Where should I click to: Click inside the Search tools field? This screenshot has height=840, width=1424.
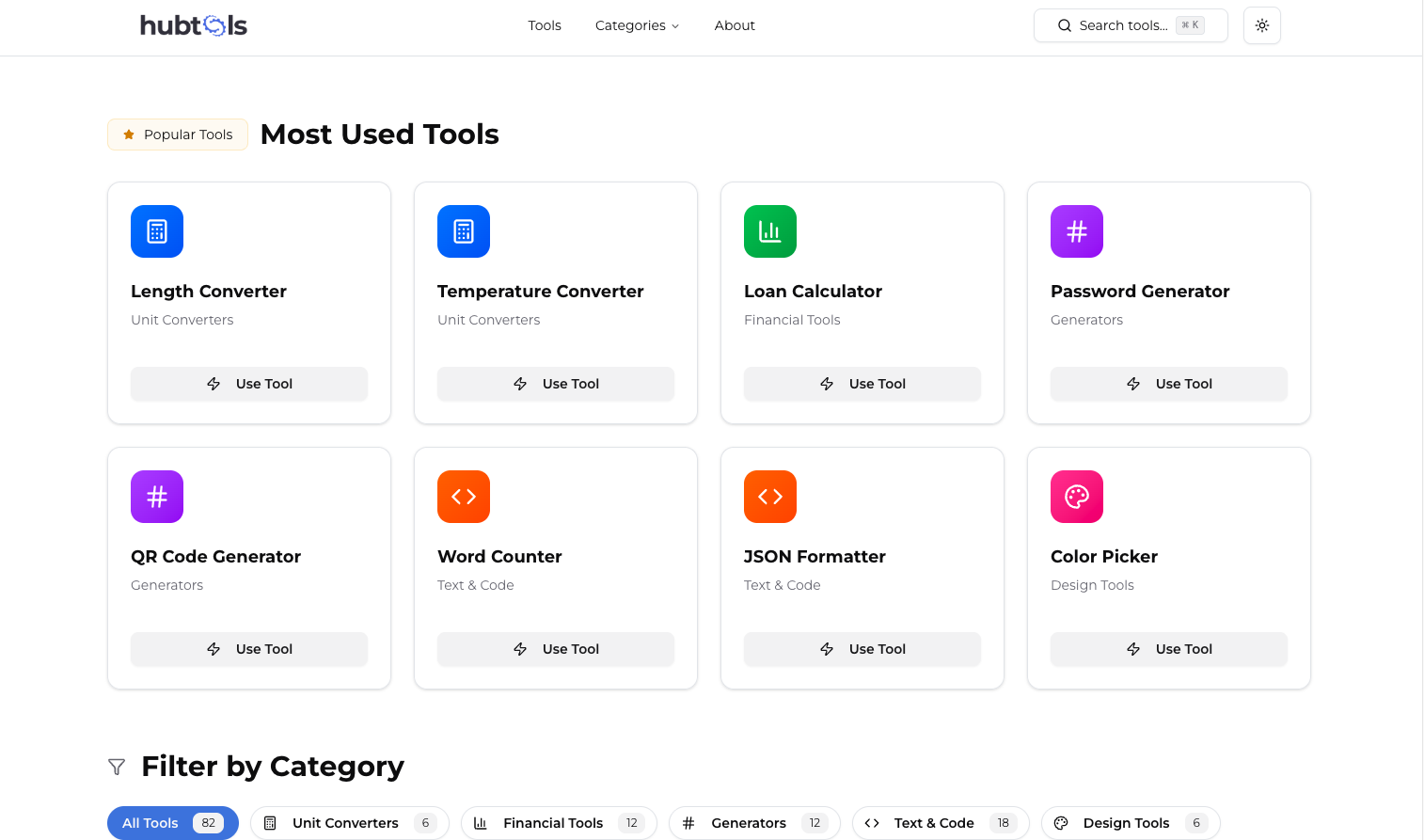coord(1129,25)
